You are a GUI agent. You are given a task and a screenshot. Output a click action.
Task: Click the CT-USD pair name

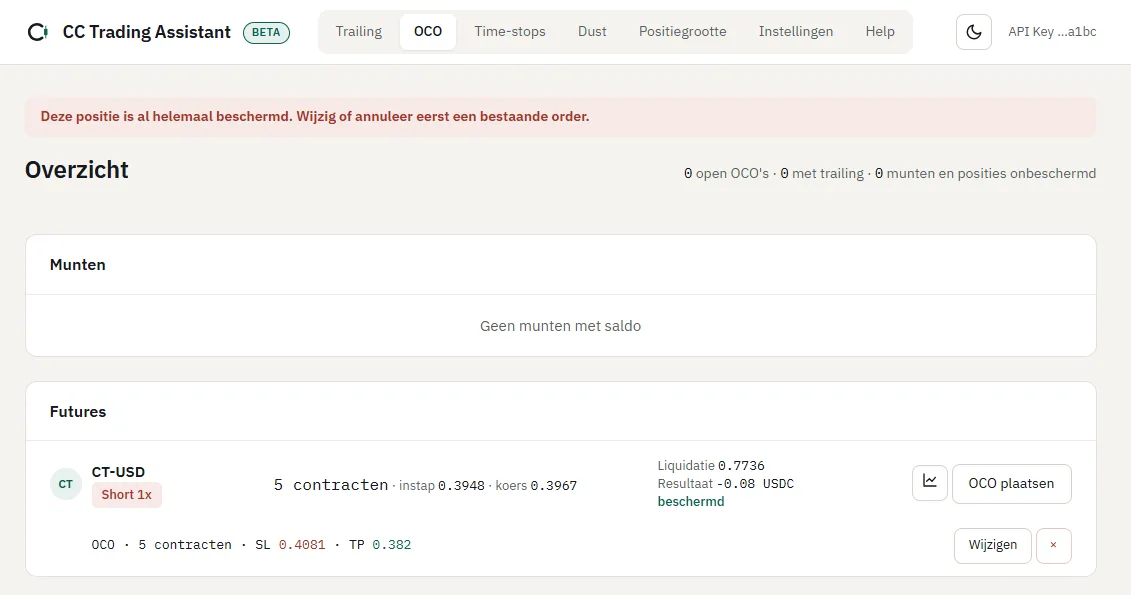pos(118,472)
